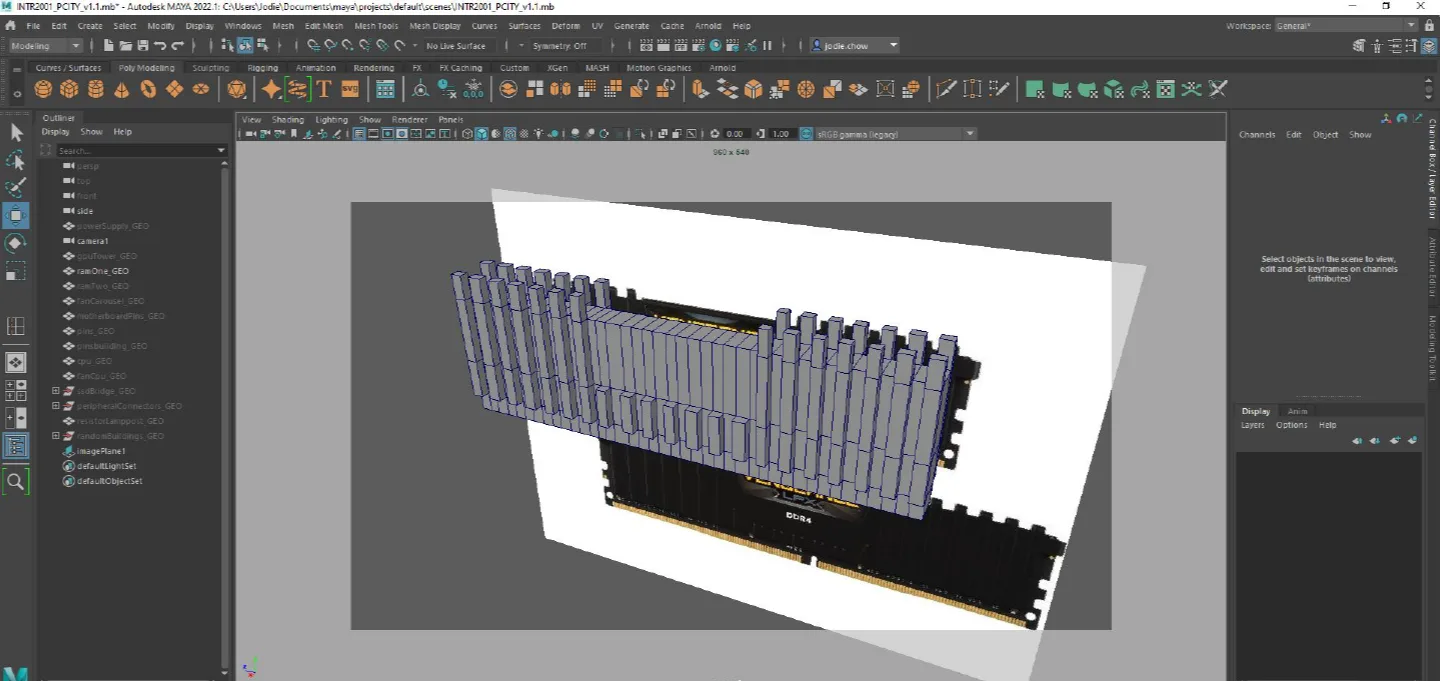Create a polygon cone from the shelf
The height and width of the screenshot is (681, 1440).
point(121,89)
